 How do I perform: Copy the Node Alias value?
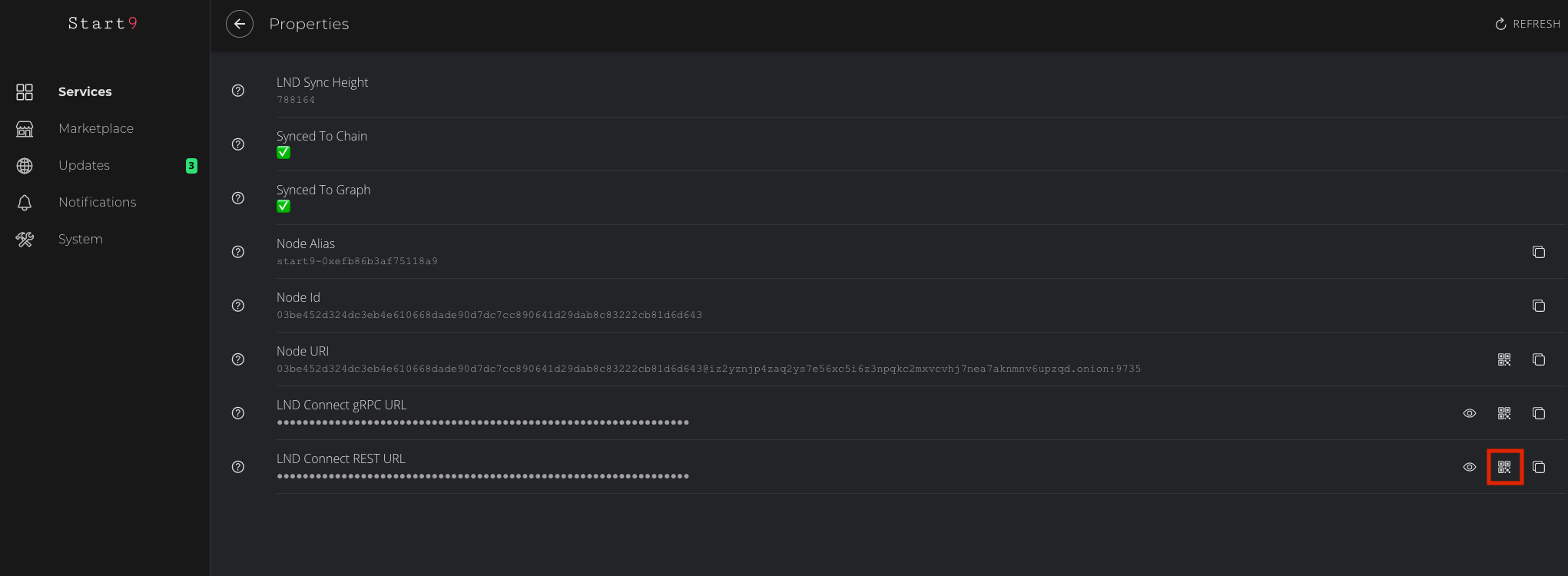(x=1539, y=252)
